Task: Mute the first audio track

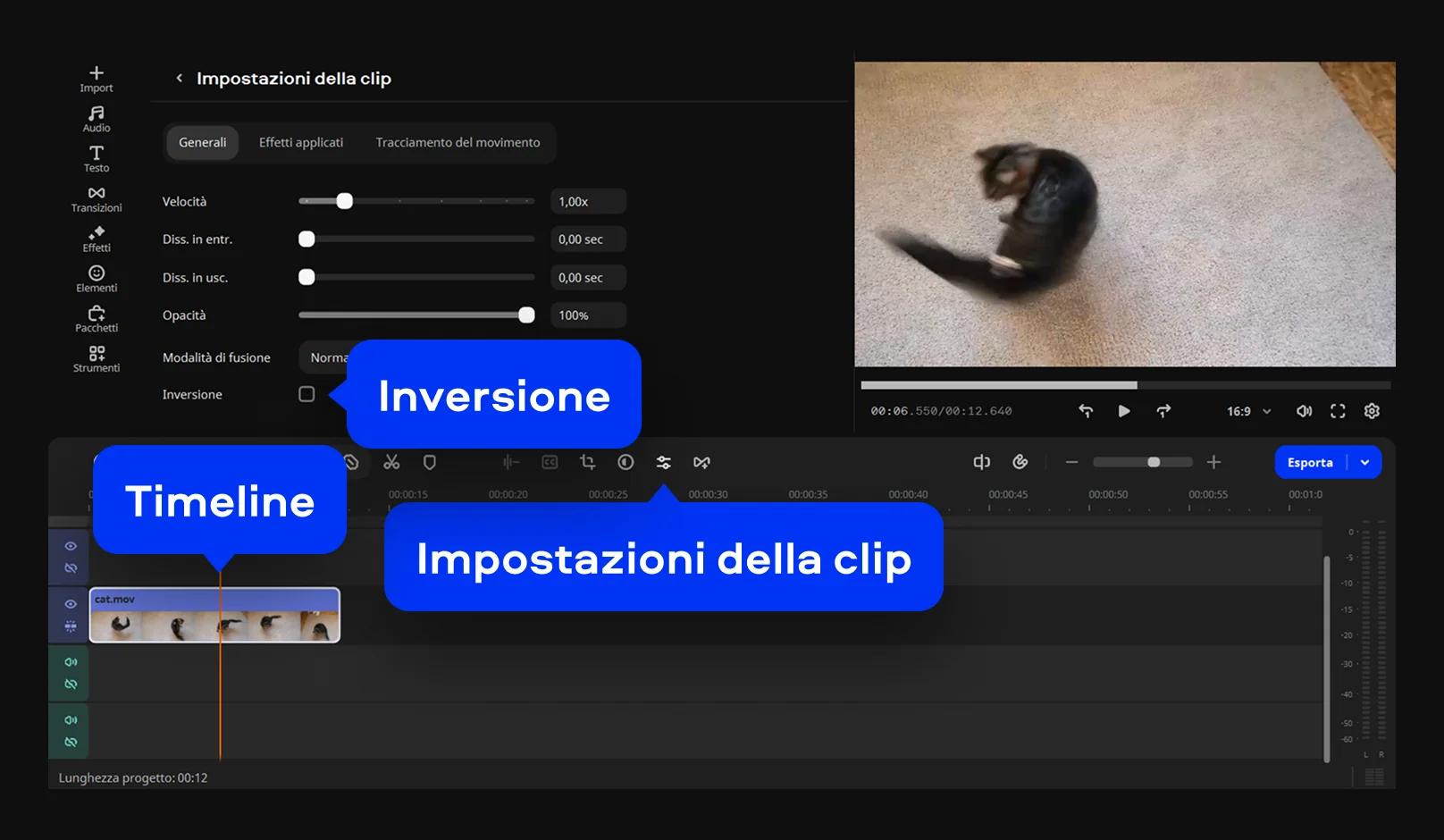Action: 71,662
